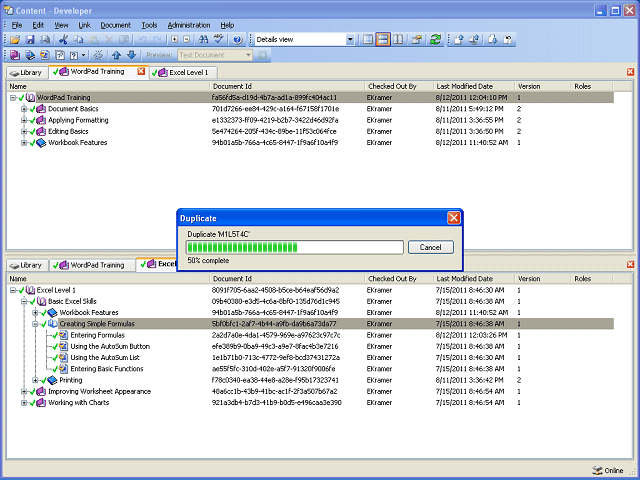Toggle the single pane layout button
640x480 pixels.
pyautogui.click(x=368, y=40)
